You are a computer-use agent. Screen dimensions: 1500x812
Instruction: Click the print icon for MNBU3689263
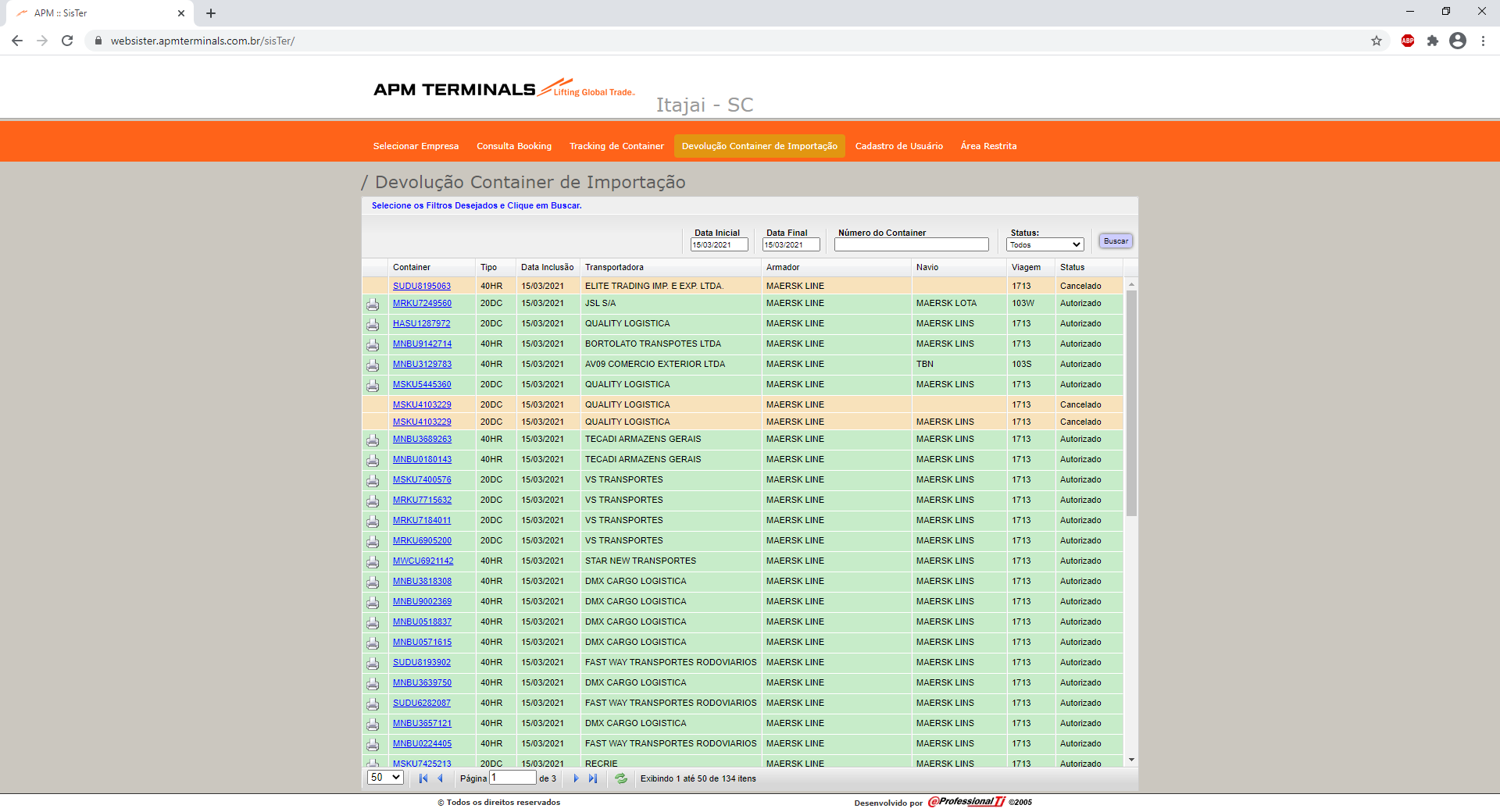[x=373, y=440]
